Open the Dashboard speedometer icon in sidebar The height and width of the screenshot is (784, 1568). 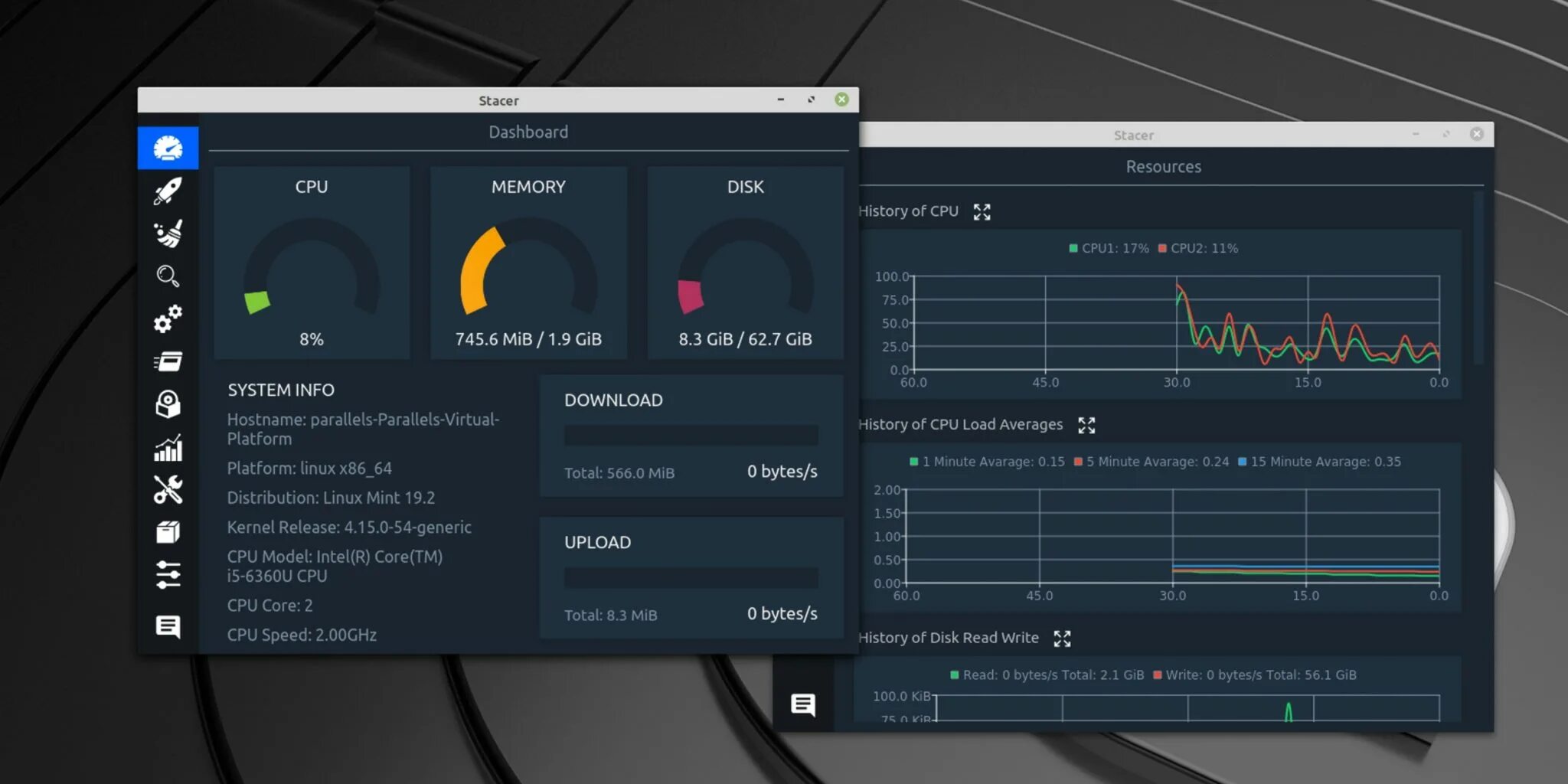[x=168, y=148]
